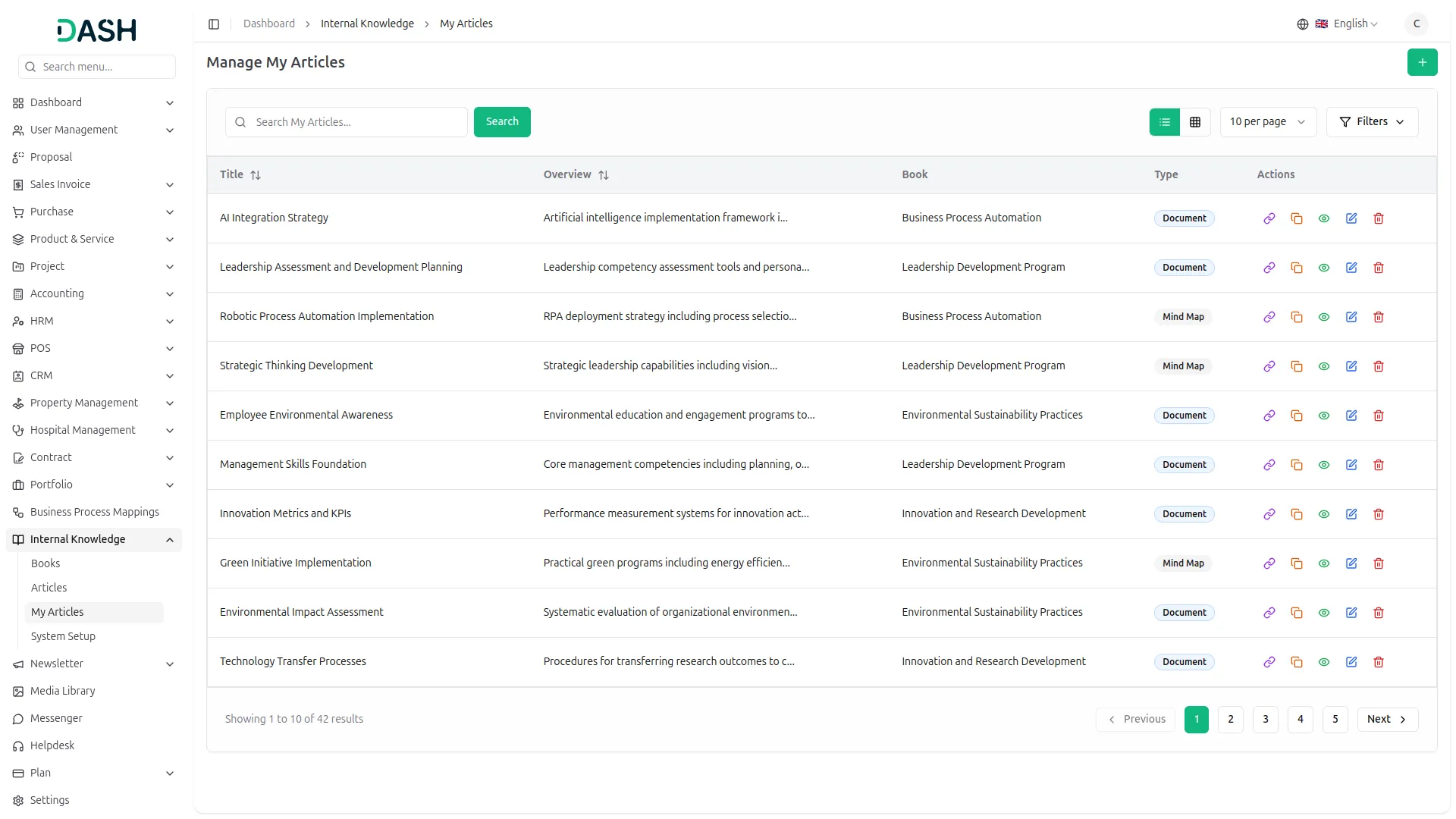Edit the Robotic Process Automation Implementation article
This screenshot has width=1456, height=819.
[1351, 317]
